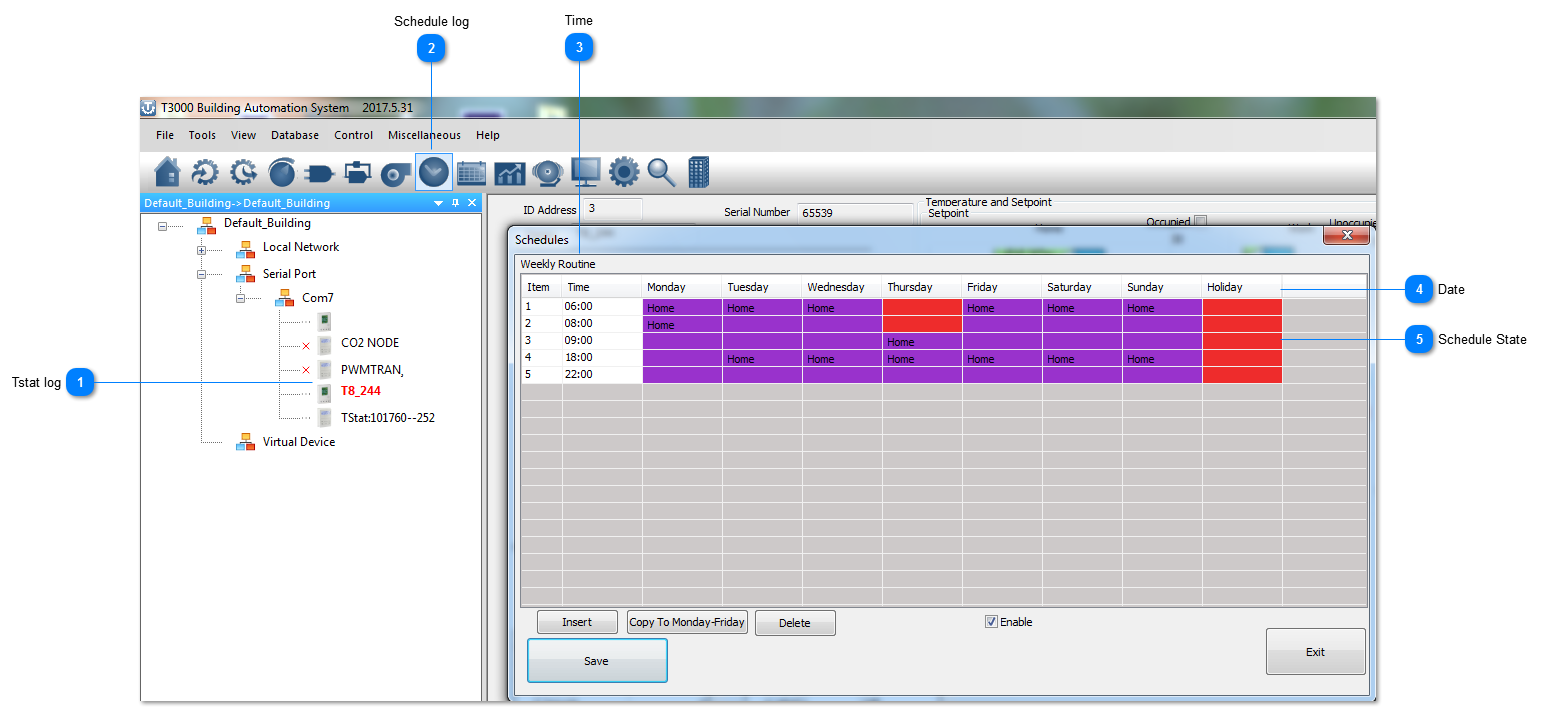
Task: Click the ID Address input field
Action: tap(613, 209)
